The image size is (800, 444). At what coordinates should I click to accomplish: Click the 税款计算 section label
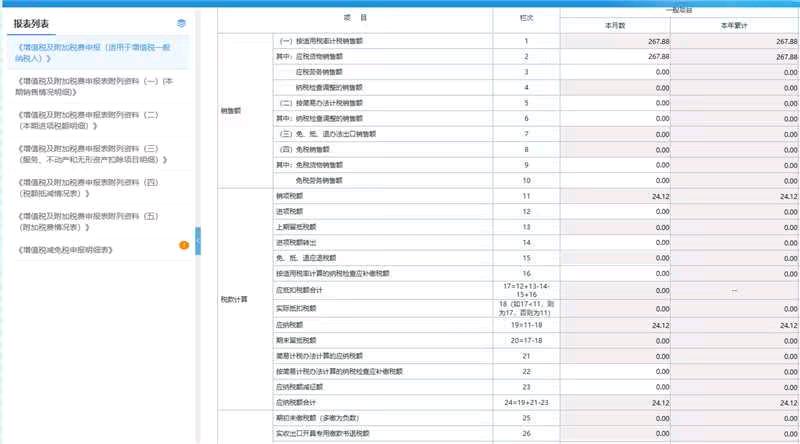pyautogui.click(x=234, y=300)
